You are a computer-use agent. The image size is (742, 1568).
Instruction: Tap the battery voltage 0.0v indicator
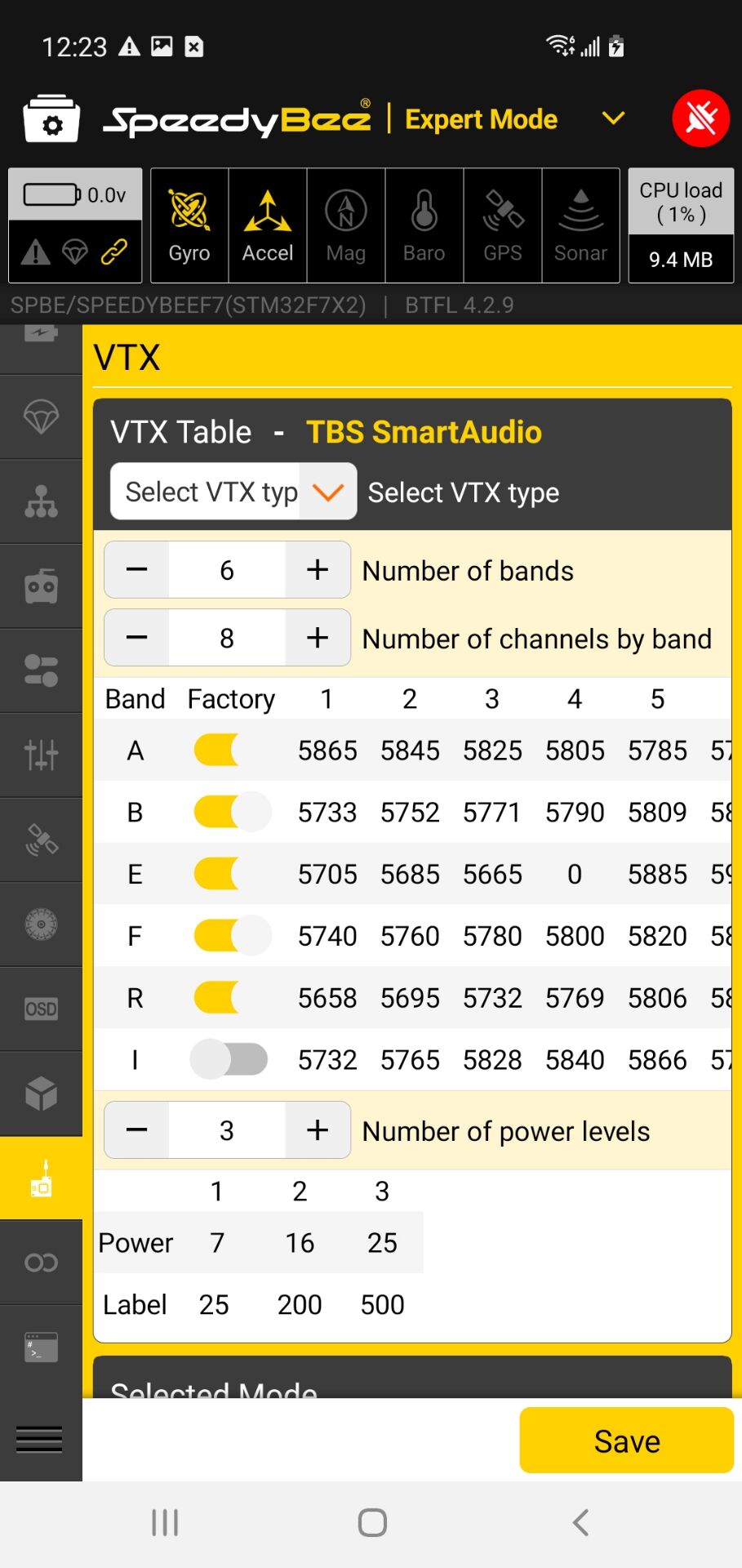(75, 195)
